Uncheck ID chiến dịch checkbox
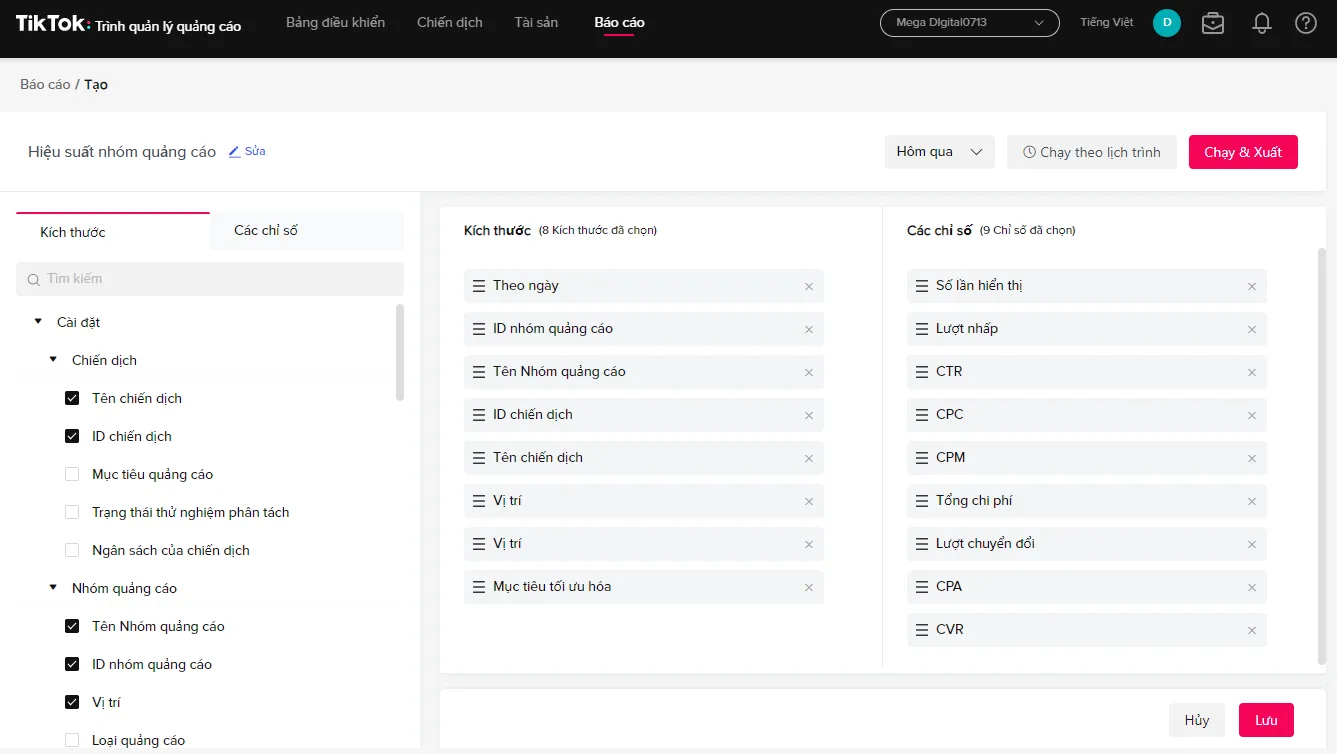 [72, 436]
